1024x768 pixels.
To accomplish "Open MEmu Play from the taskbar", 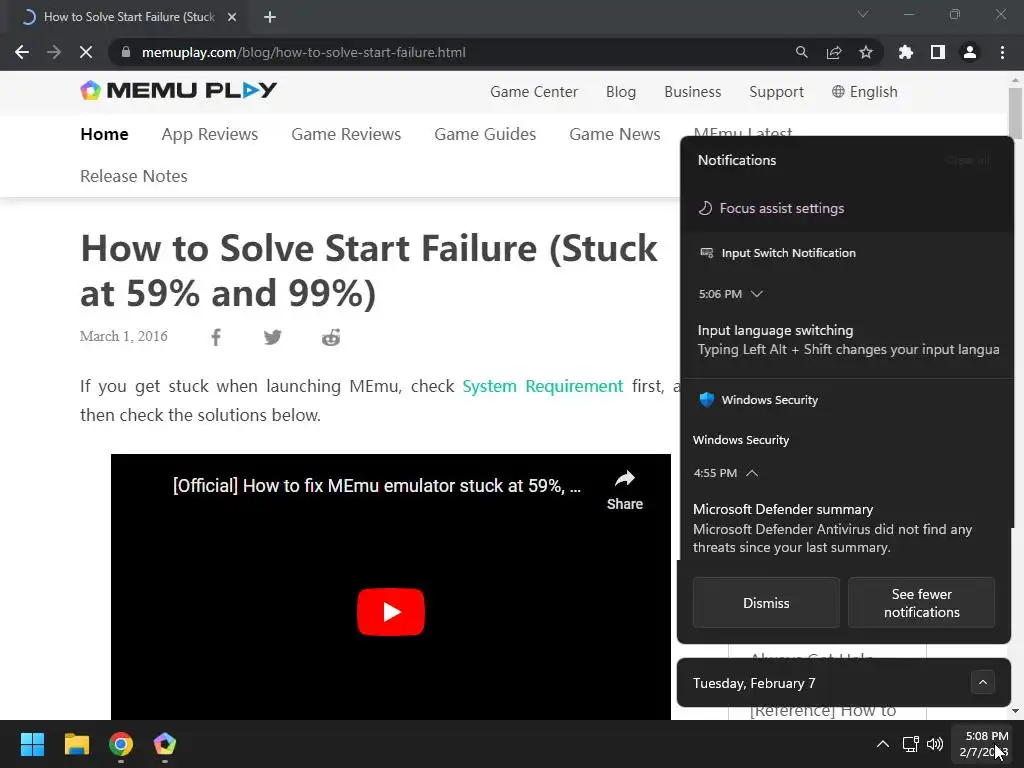I will coord(165,744).
